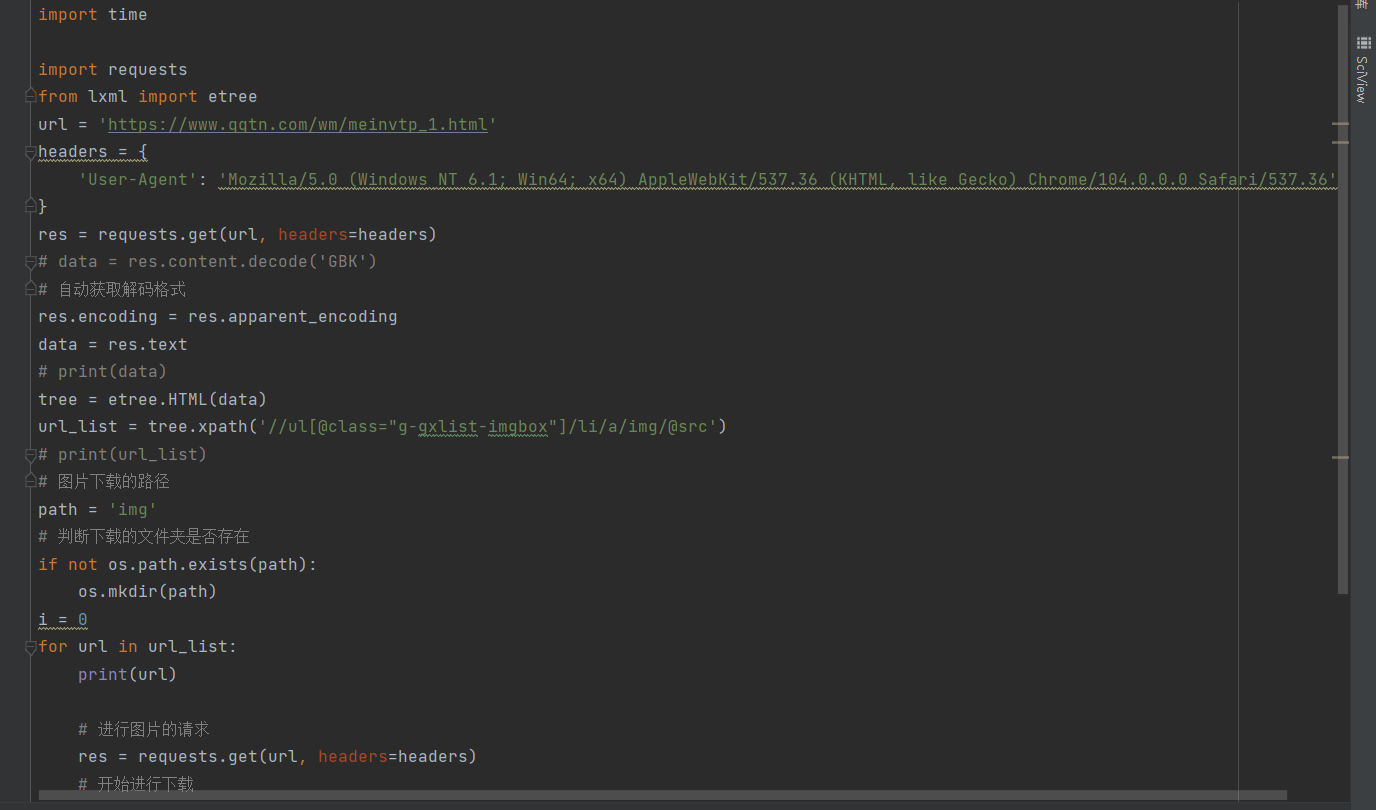Click the lowest warning stripe mark in scrollbar

(x=1341, y=457)
